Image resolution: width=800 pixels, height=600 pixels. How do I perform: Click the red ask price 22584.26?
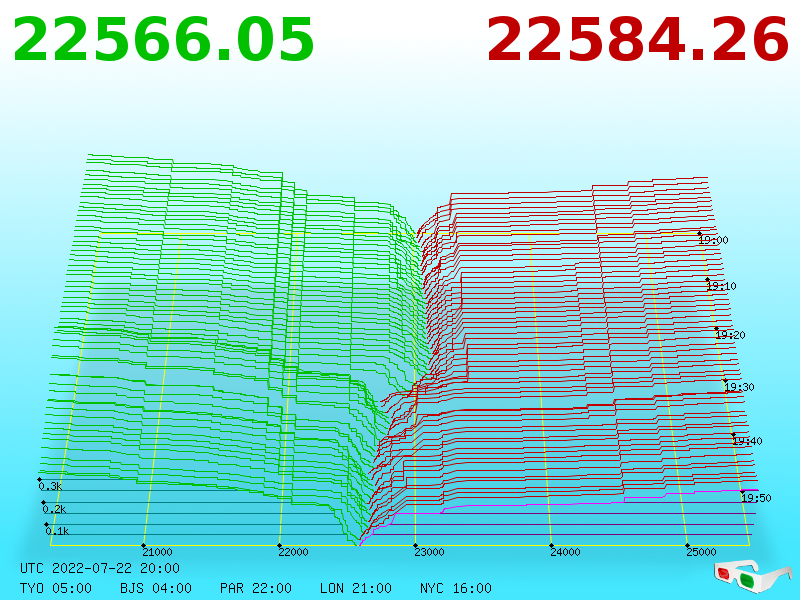click(638, 40)
